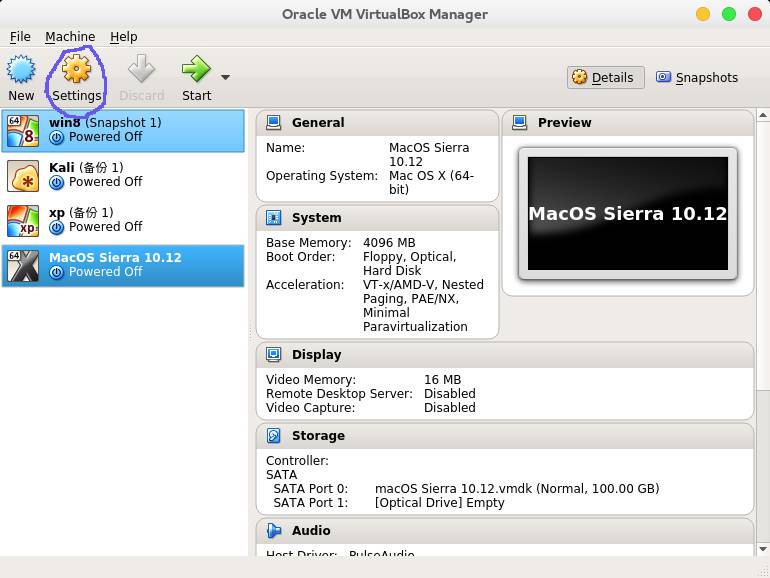
Task: Click the Boot Order value text
Action: pyautogui.click(x=410, y=264)
